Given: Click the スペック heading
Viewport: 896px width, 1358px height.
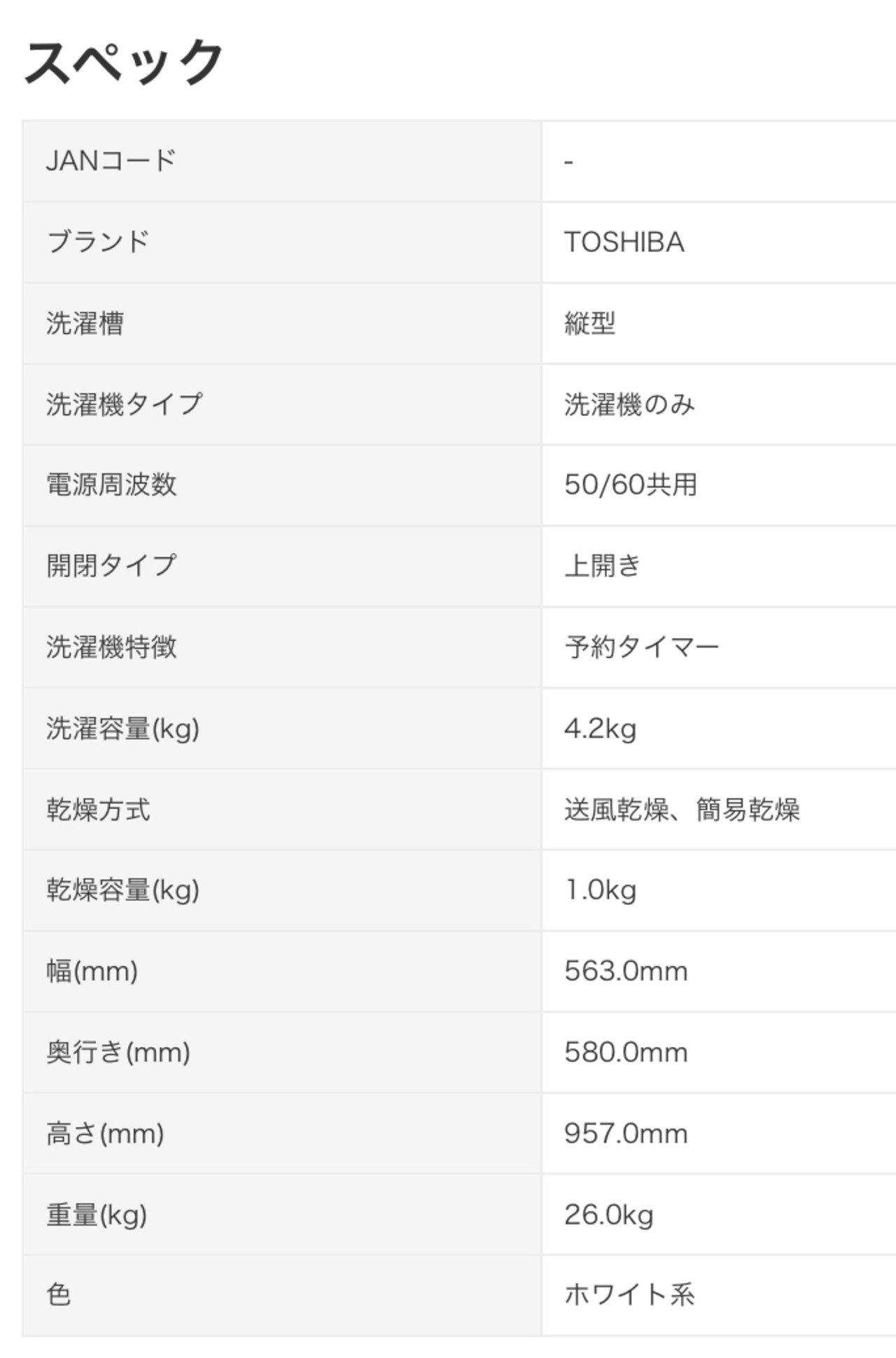Looking at the screenshot, I should pos(124,63).
